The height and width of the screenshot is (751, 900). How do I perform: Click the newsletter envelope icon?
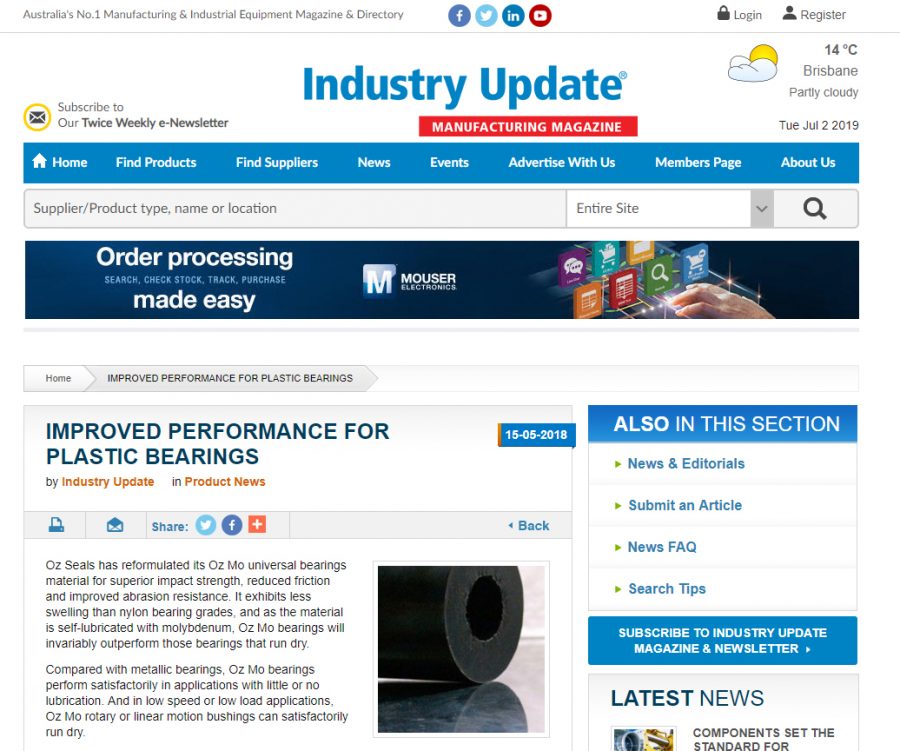click(x=37, y=117)
